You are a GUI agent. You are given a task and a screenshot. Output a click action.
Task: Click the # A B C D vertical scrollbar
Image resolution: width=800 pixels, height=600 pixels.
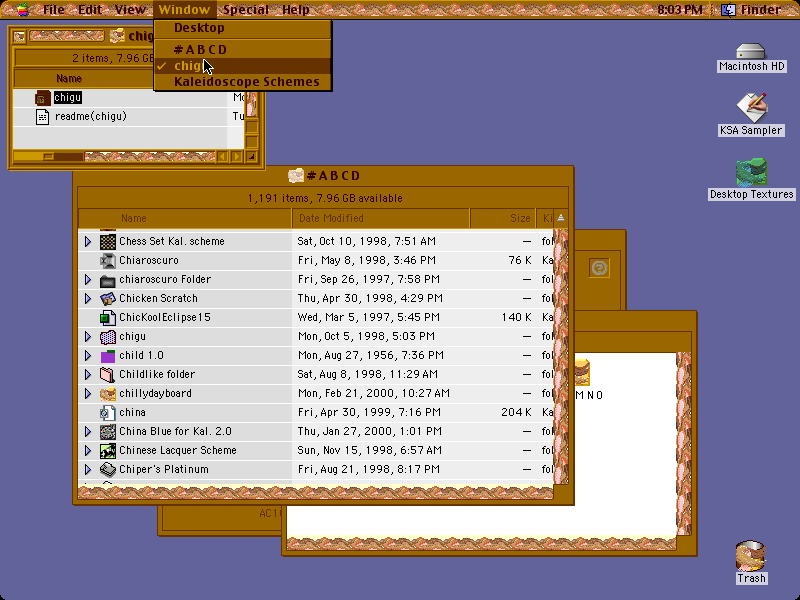[561, 356]
